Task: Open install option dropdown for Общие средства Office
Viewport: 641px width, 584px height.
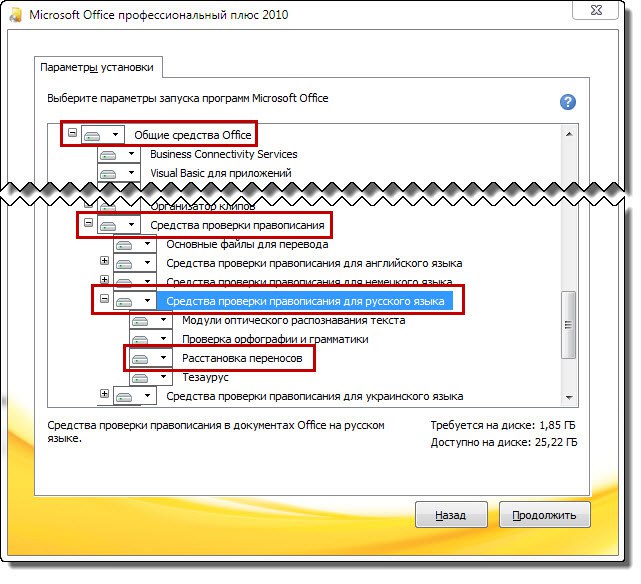Action: click(115, 134)
